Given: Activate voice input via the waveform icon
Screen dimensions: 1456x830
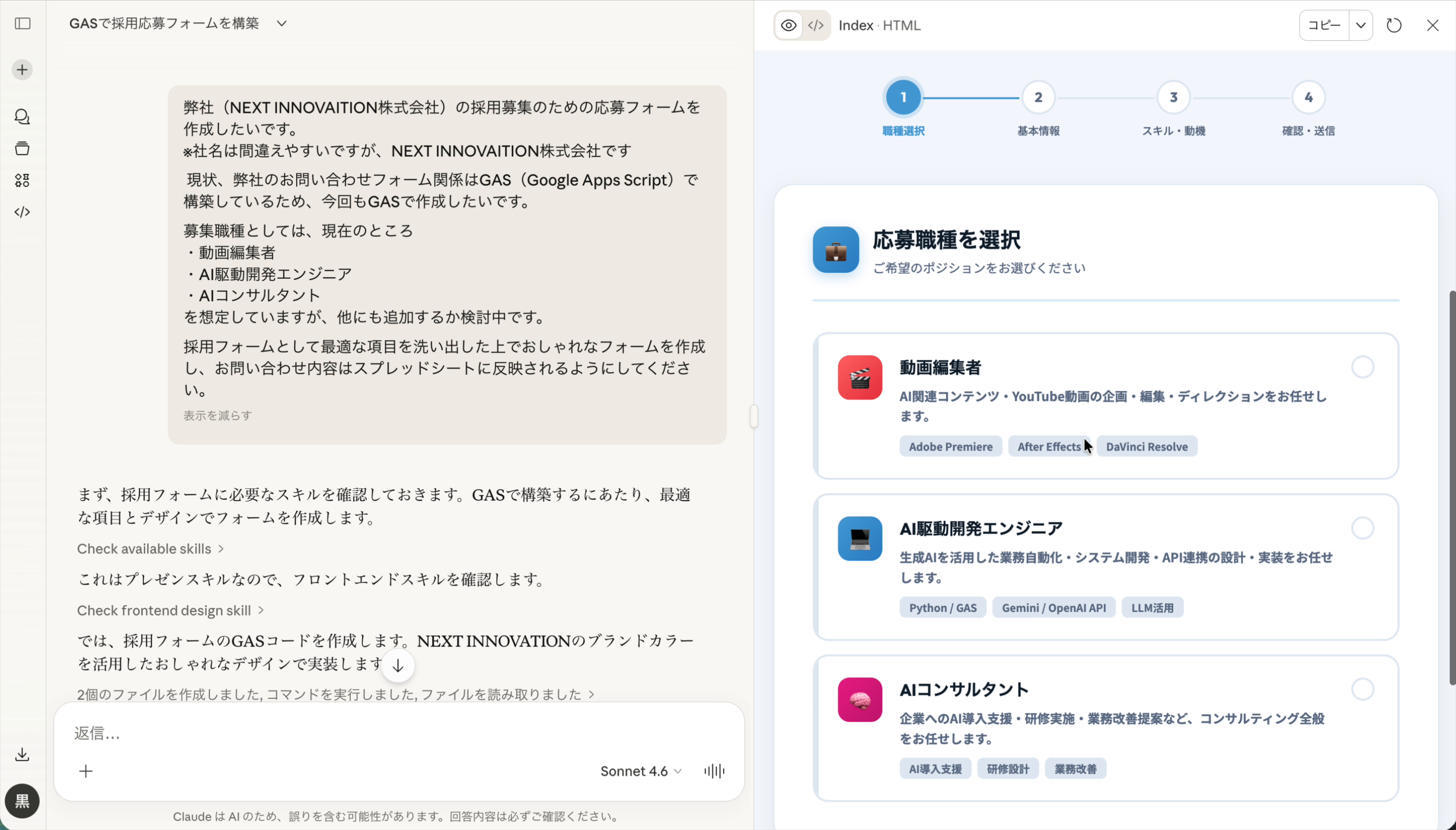Looking at the screenshot, I should (x=713, y=771).
